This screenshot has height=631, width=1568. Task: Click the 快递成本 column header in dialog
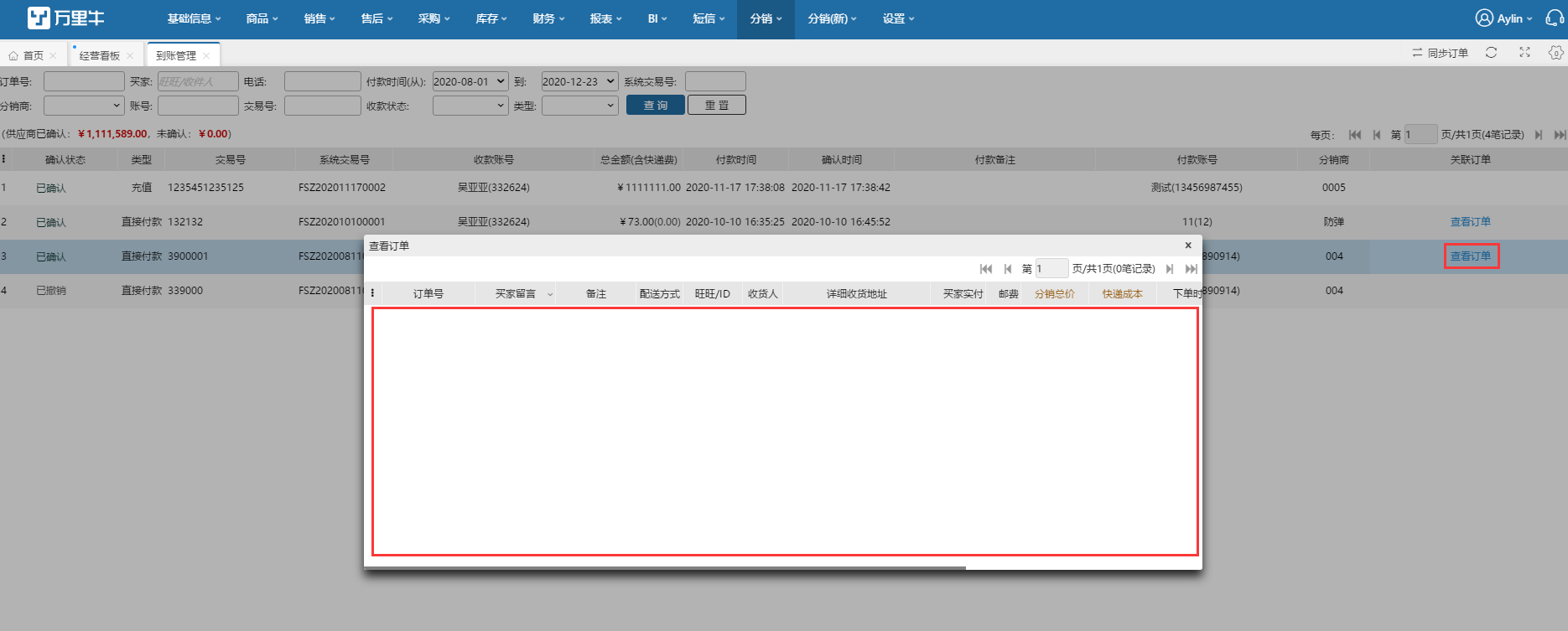pos(1122,293)
